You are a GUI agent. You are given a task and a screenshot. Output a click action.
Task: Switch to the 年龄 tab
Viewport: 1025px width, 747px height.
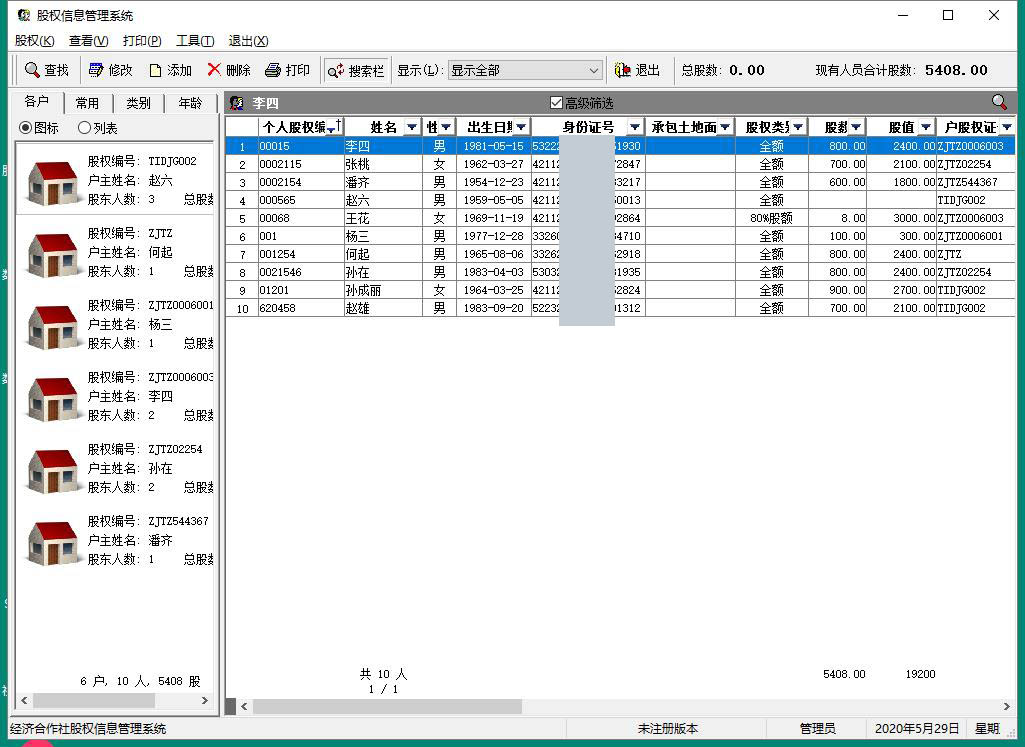coord(190,103)
